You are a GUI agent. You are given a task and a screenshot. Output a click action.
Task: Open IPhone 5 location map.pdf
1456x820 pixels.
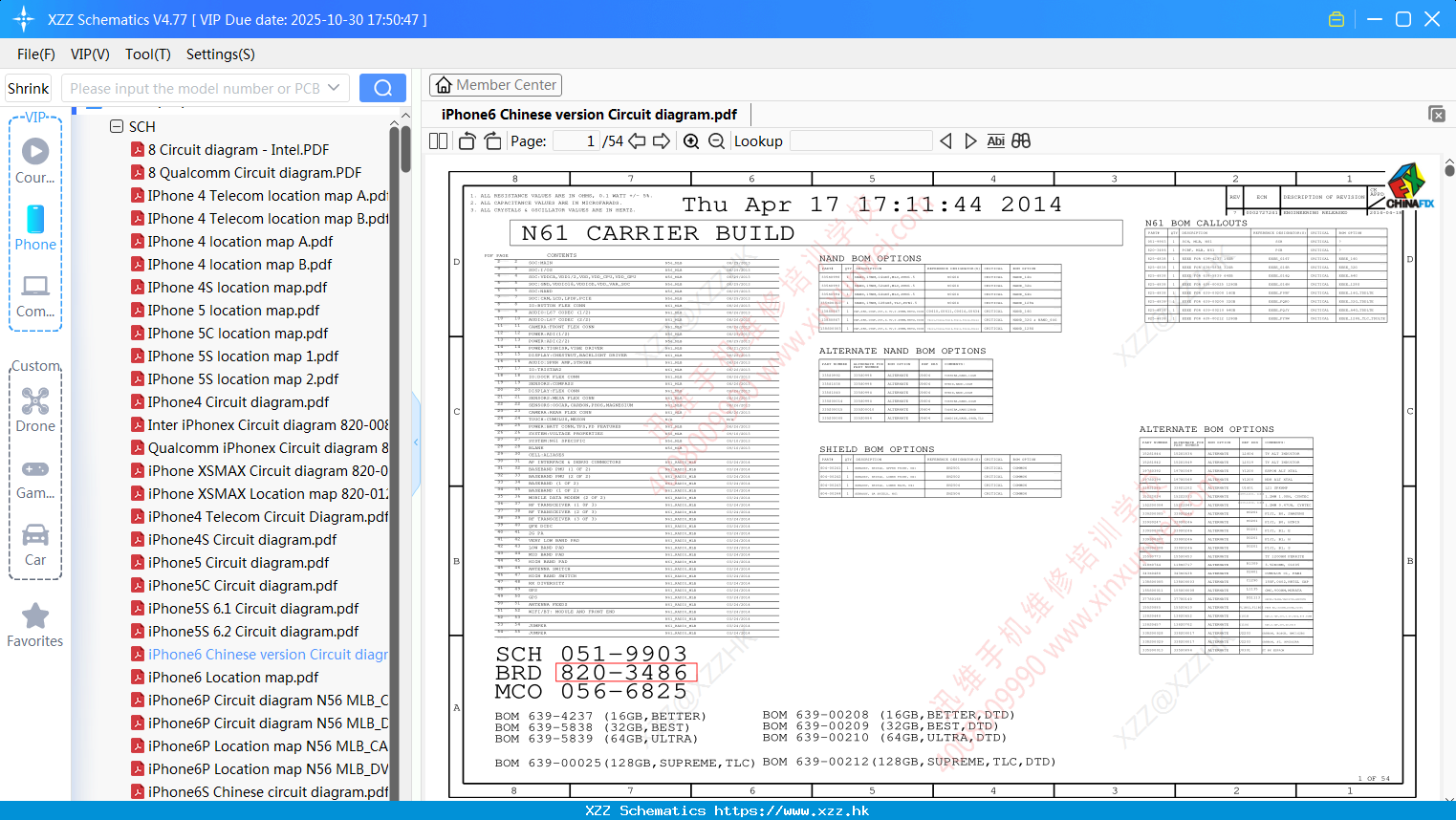(x=233, y=310)
